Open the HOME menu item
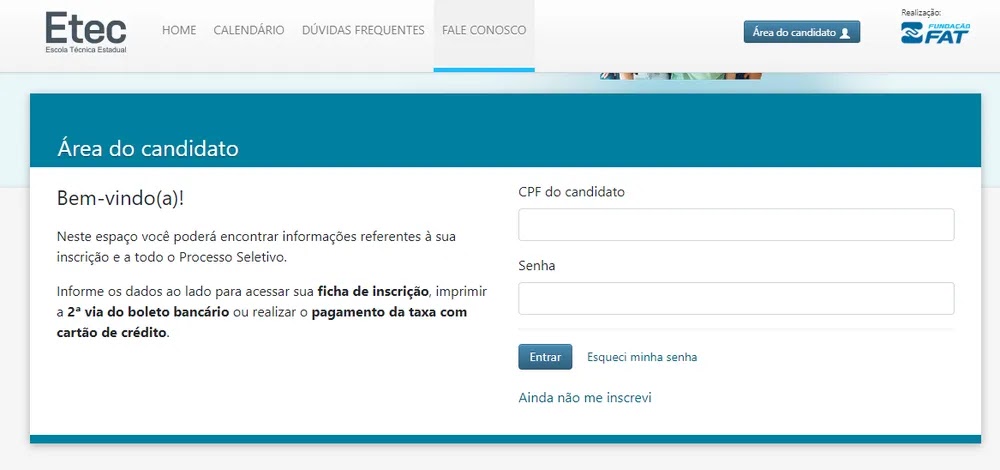The image size is (1000, 470). (179, 30)
